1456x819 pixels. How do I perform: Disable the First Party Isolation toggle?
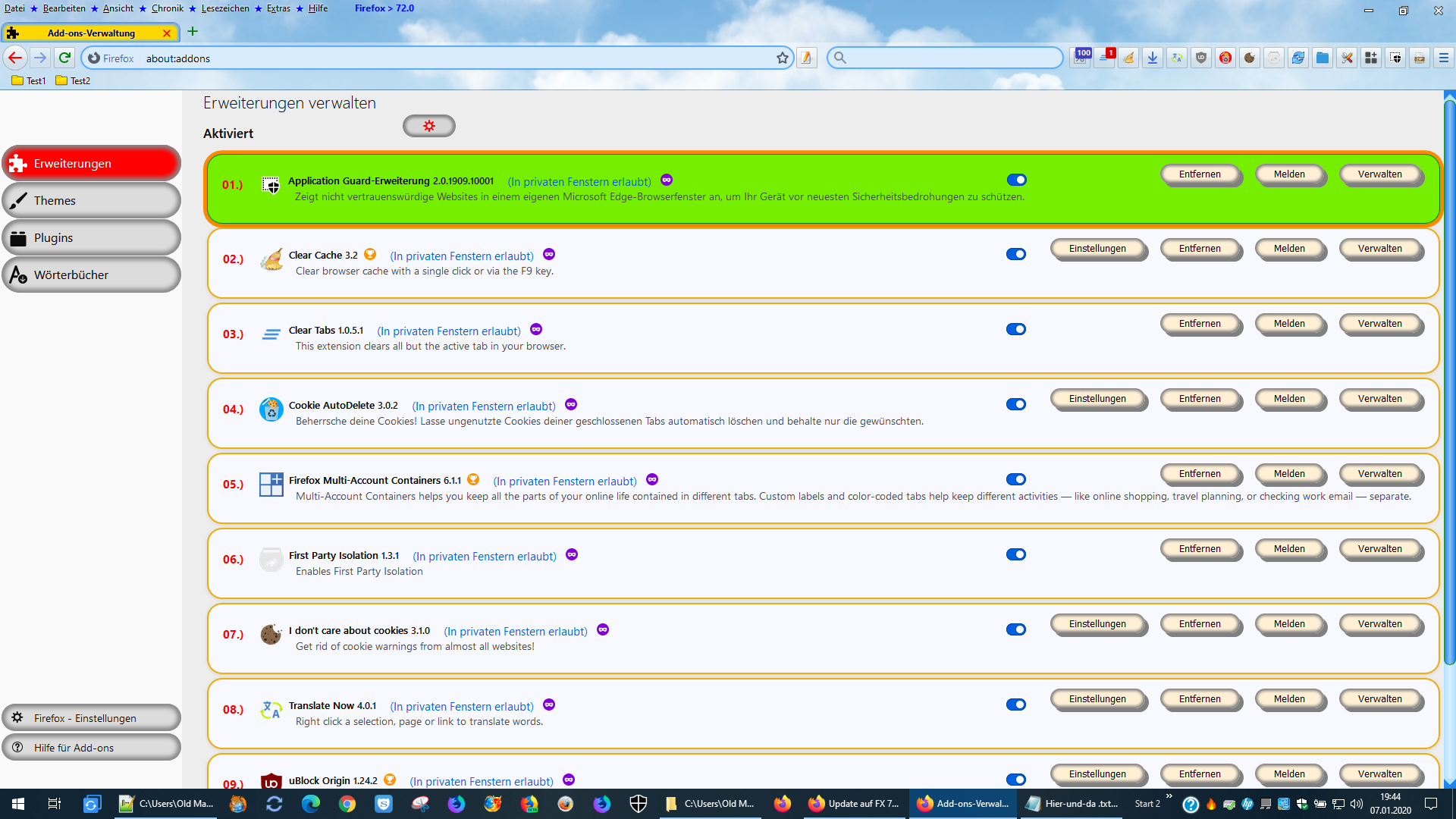(x=1016, y=554)
